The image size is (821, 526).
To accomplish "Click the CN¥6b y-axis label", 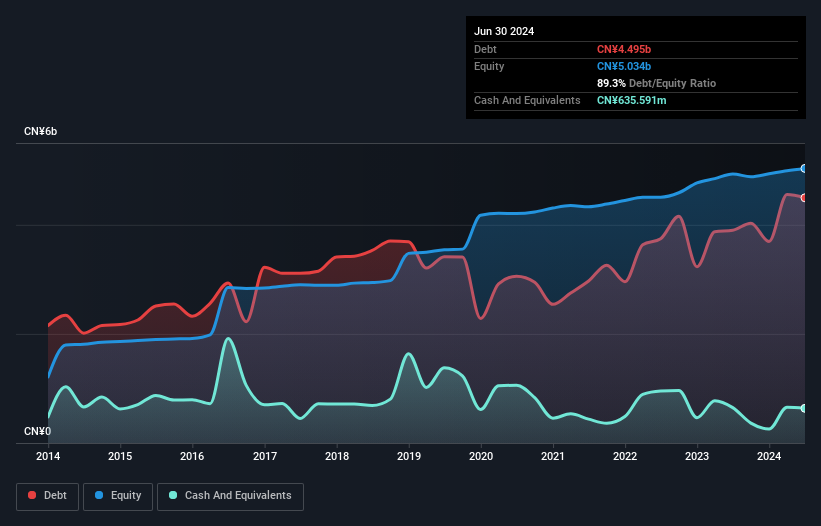I will (40, 131).
